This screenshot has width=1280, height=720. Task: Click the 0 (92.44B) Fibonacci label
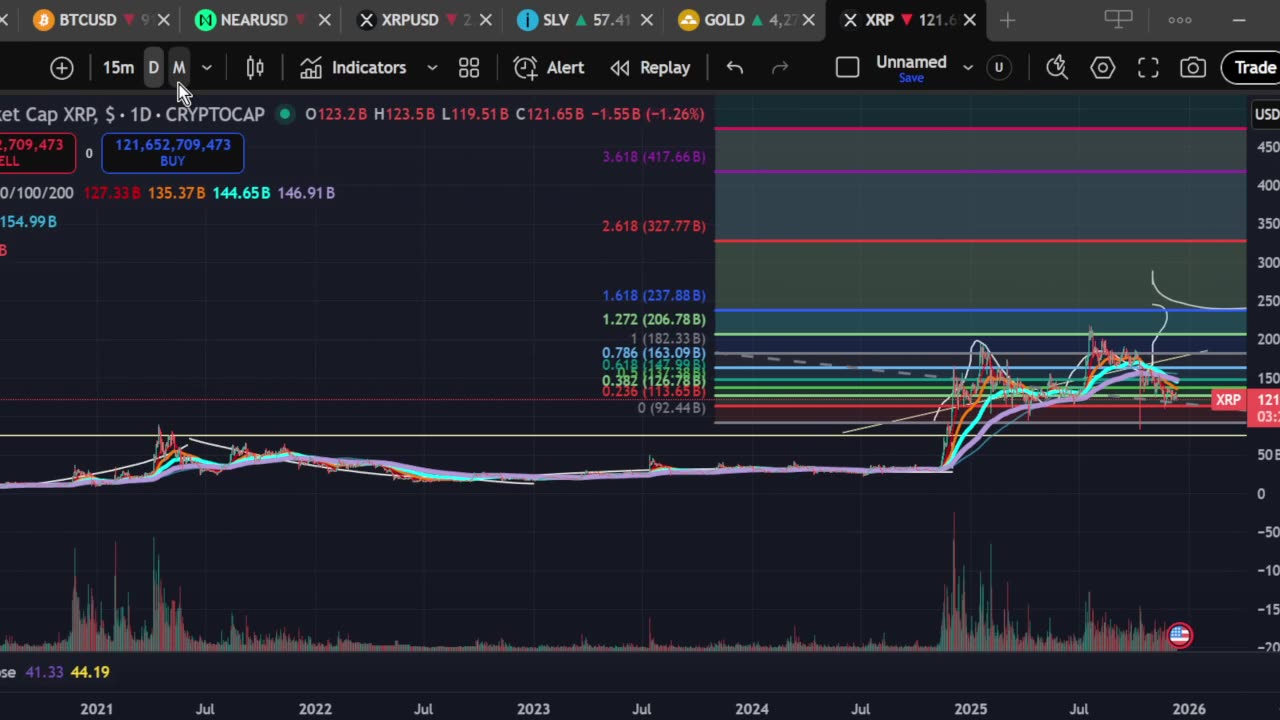[x=671, y=408]
